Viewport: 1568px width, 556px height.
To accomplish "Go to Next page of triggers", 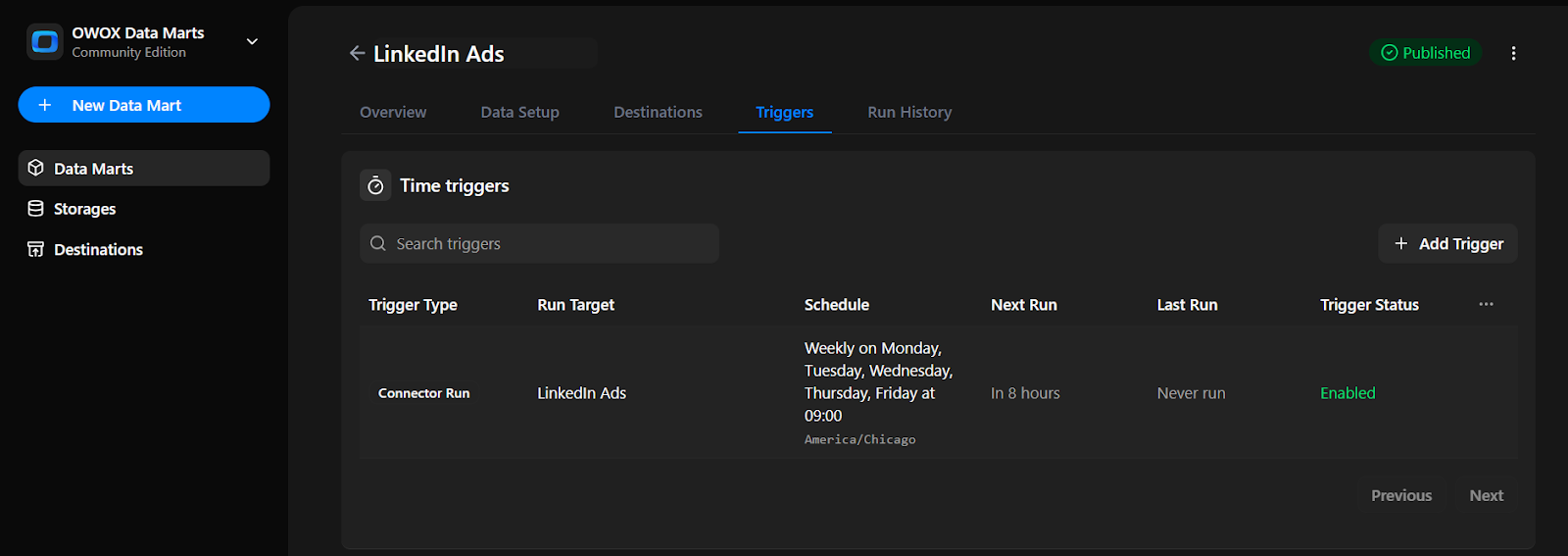I will click(1486, 495).
